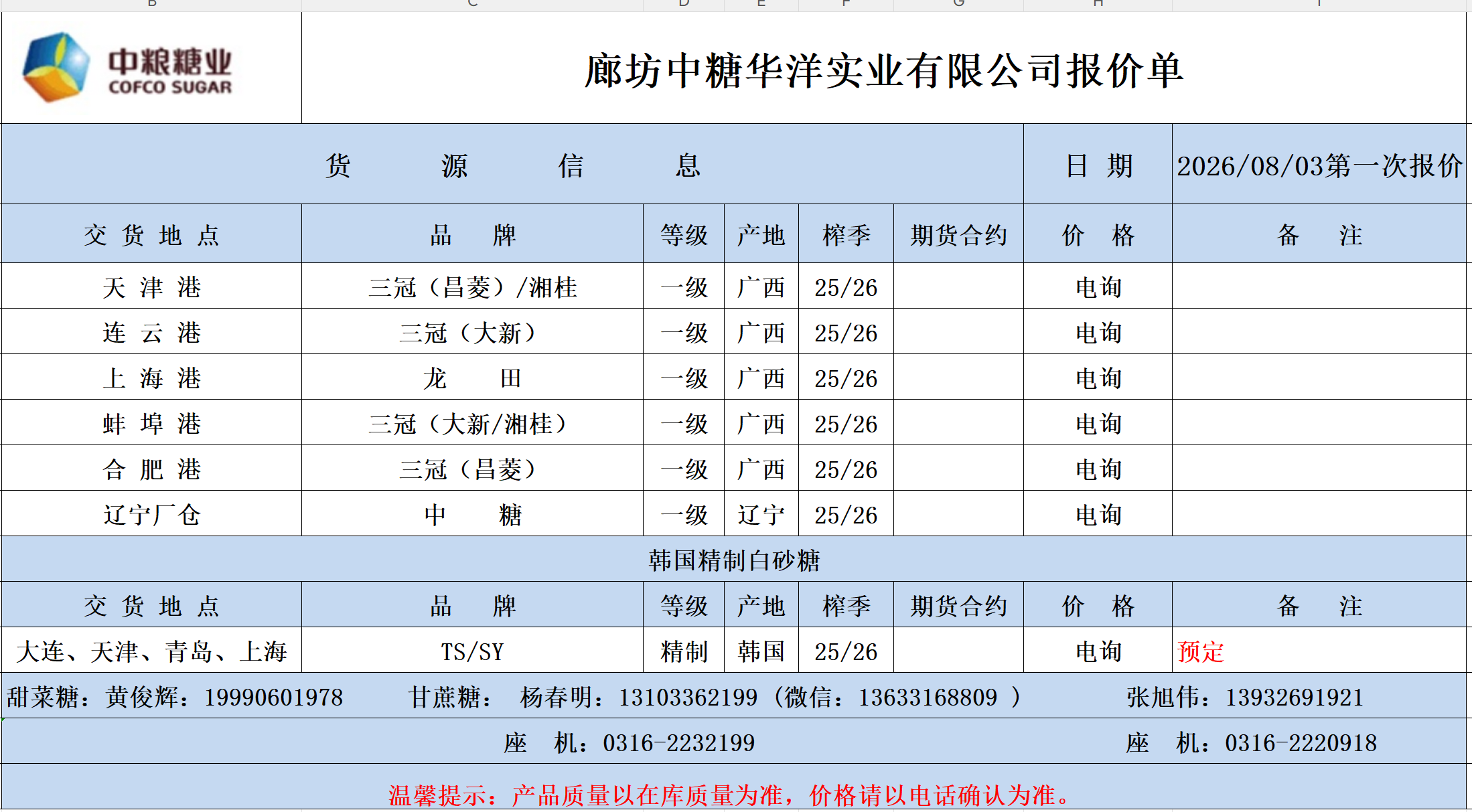
Task: Click the 一级 grade in 辽宁厂仓 row
Action: tap(684, 514)
